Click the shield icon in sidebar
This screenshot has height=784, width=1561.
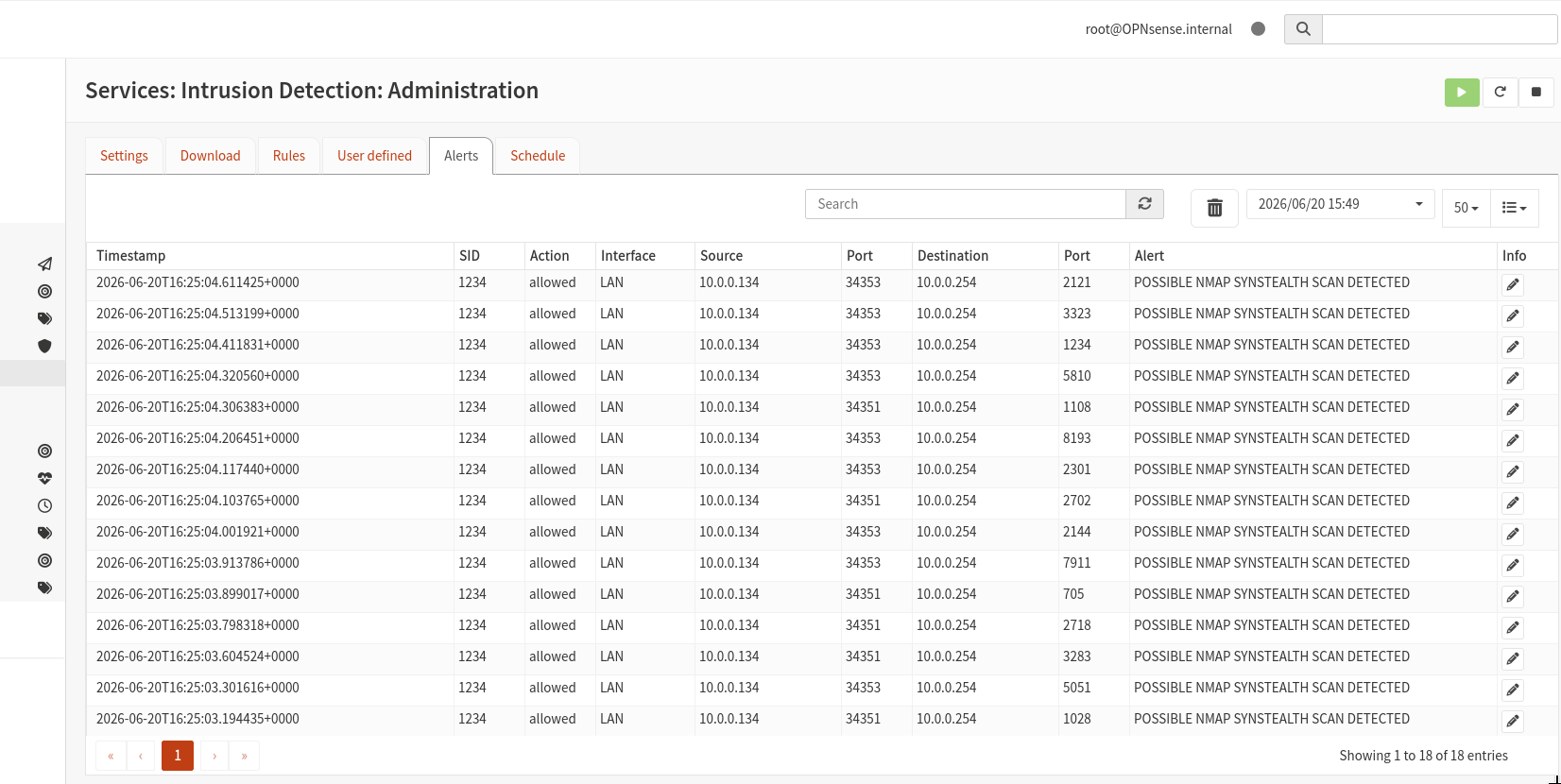(44, 346)
